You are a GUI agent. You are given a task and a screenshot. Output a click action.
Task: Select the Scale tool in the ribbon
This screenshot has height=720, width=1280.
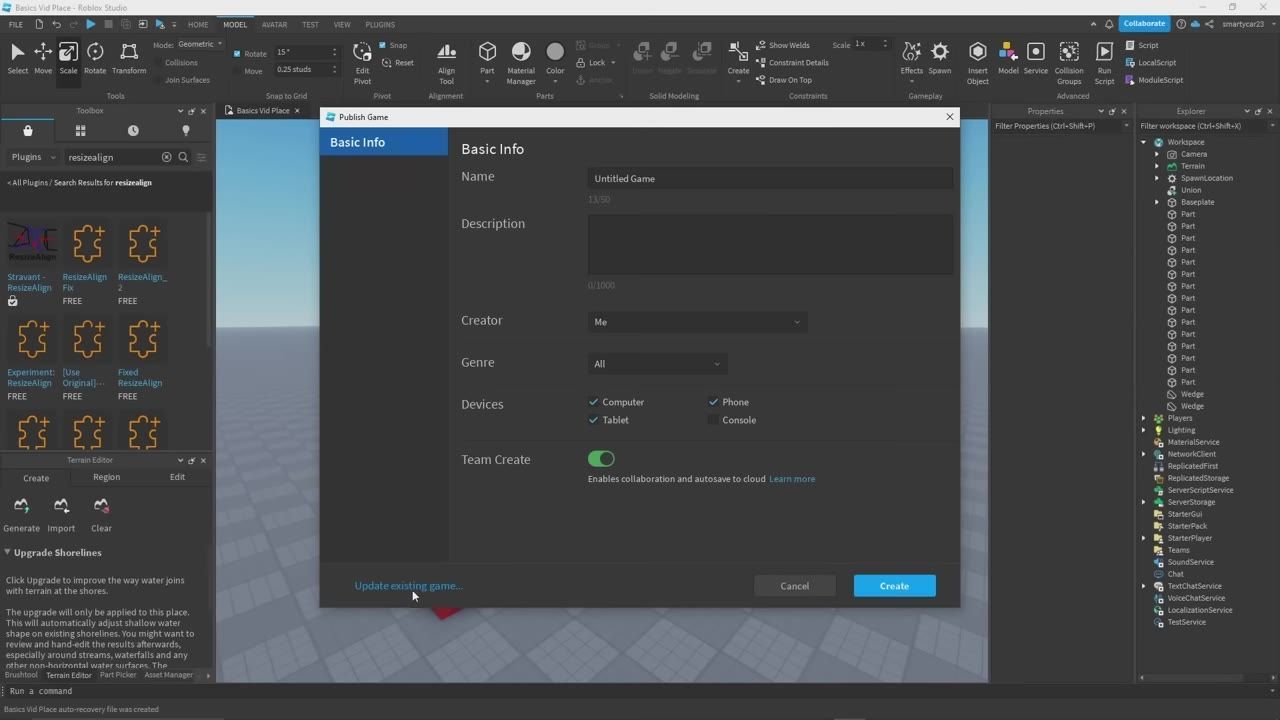click(x=68, y=58)
